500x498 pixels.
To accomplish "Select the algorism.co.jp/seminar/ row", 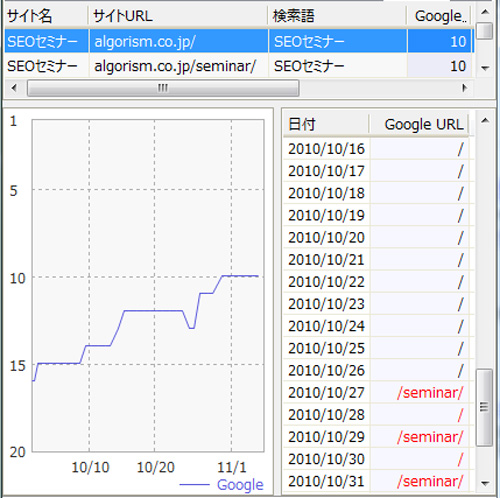I will coord(238,66).
